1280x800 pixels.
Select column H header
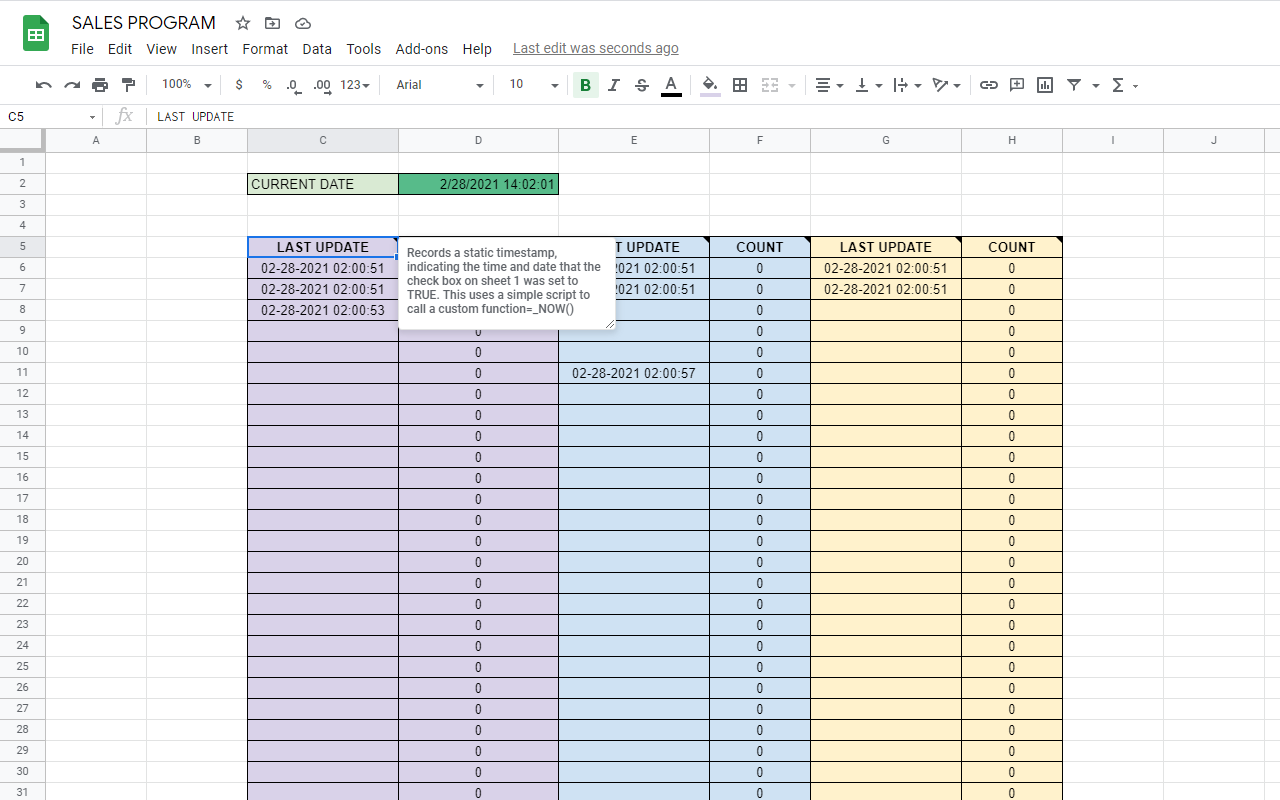1012,140
